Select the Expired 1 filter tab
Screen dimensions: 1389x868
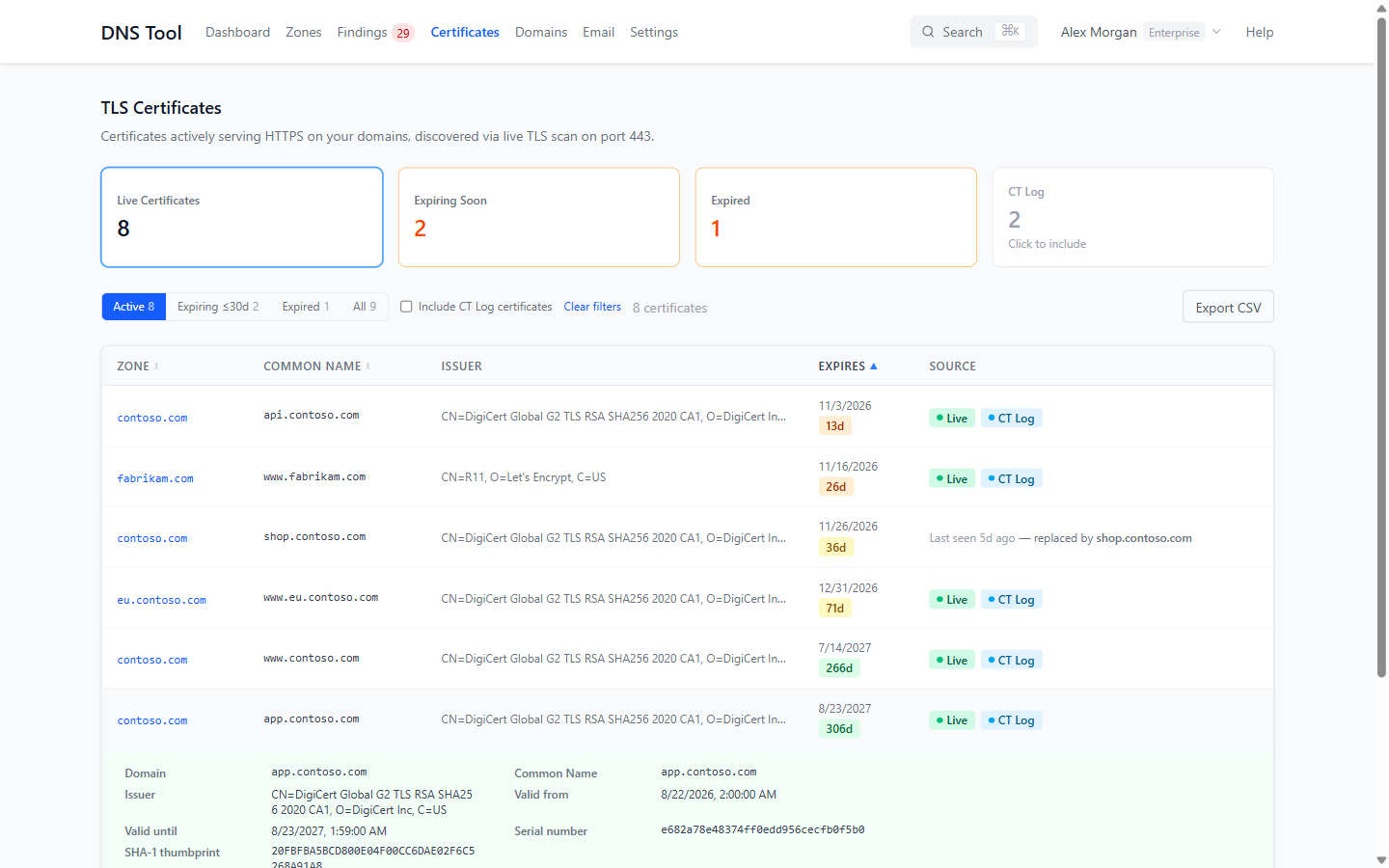click(x=306, y=307)
